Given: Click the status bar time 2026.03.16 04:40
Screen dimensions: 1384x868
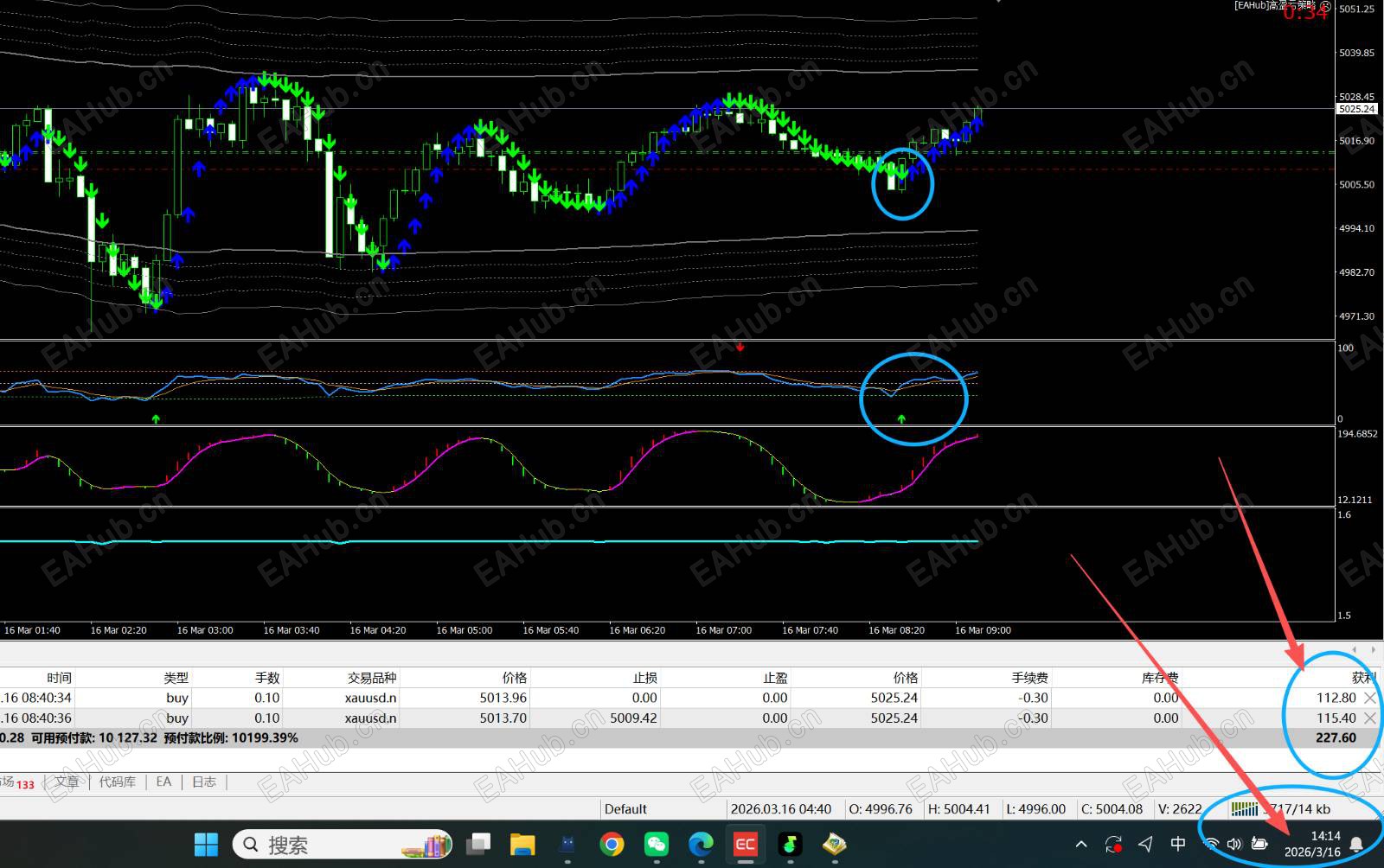Looking at the screenshot, I should 781,809.
